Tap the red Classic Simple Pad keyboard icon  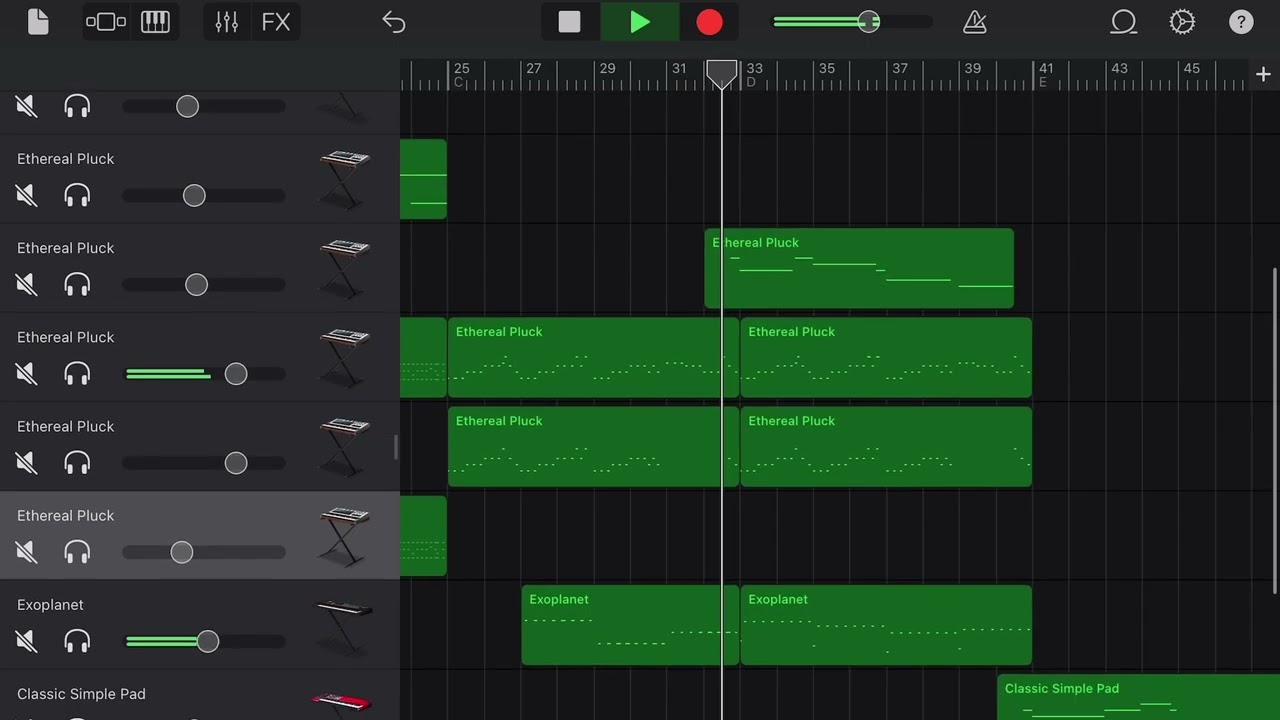[x=342, y=703]
